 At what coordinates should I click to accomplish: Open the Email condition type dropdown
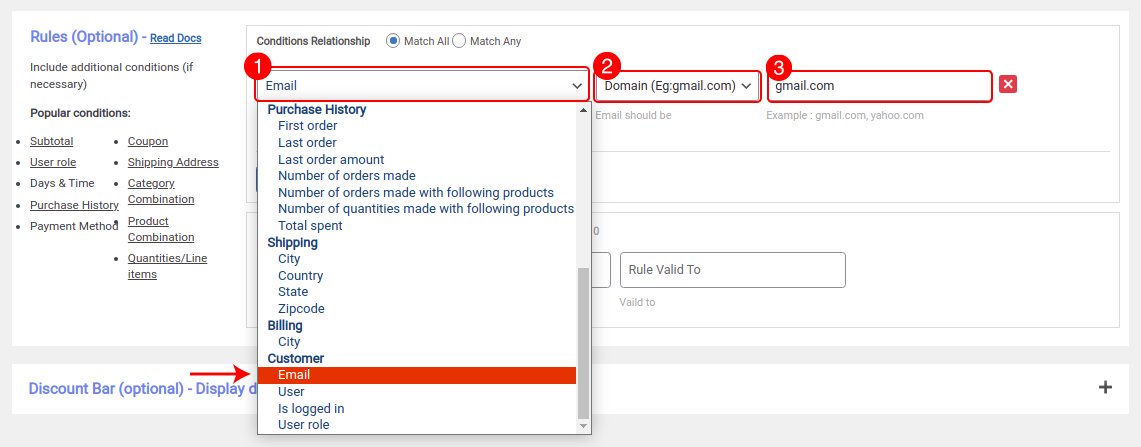pos(422,85)
